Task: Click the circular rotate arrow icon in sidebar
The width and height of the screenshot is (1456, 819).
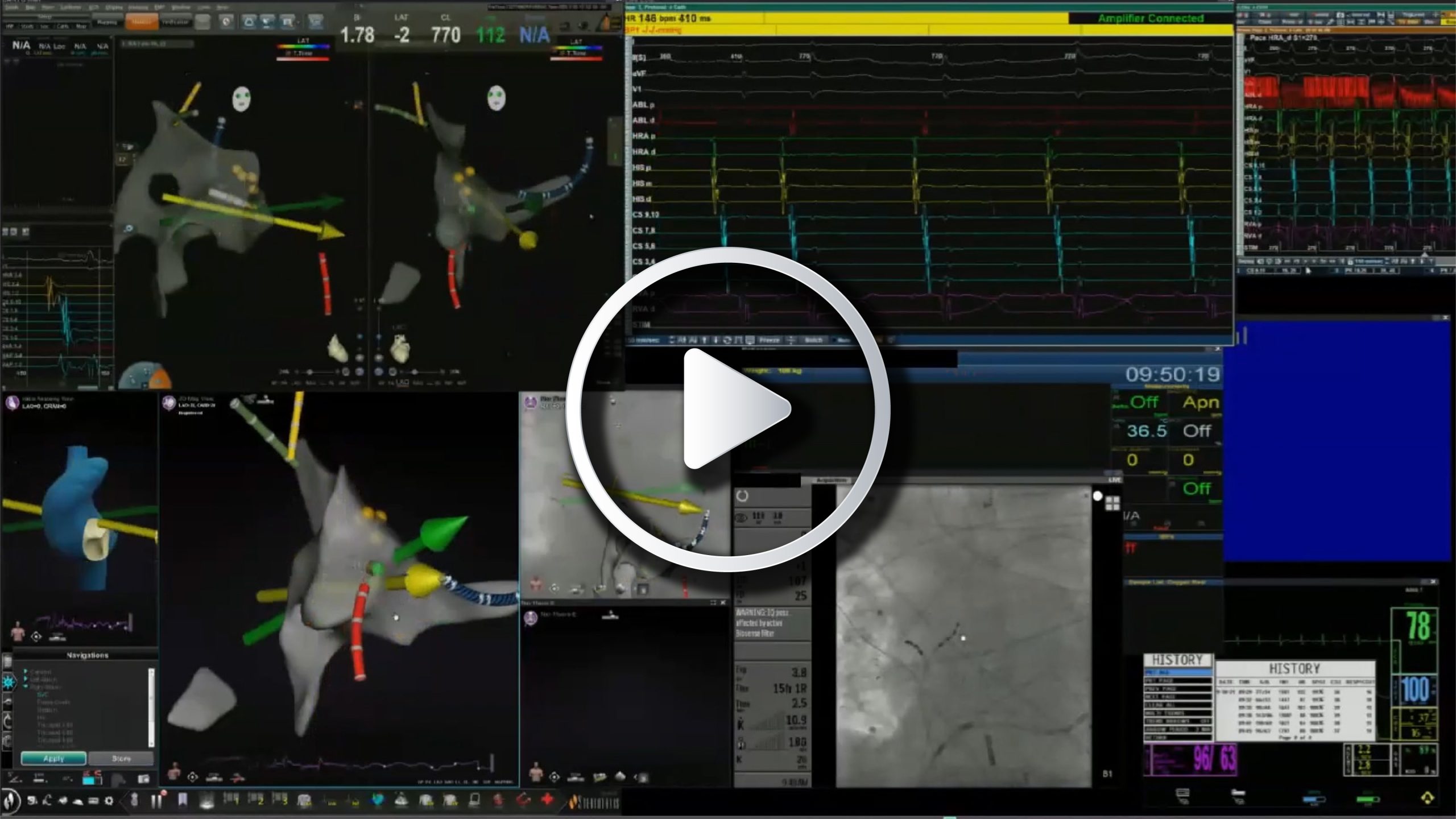Action: click(x=7, y=721)
